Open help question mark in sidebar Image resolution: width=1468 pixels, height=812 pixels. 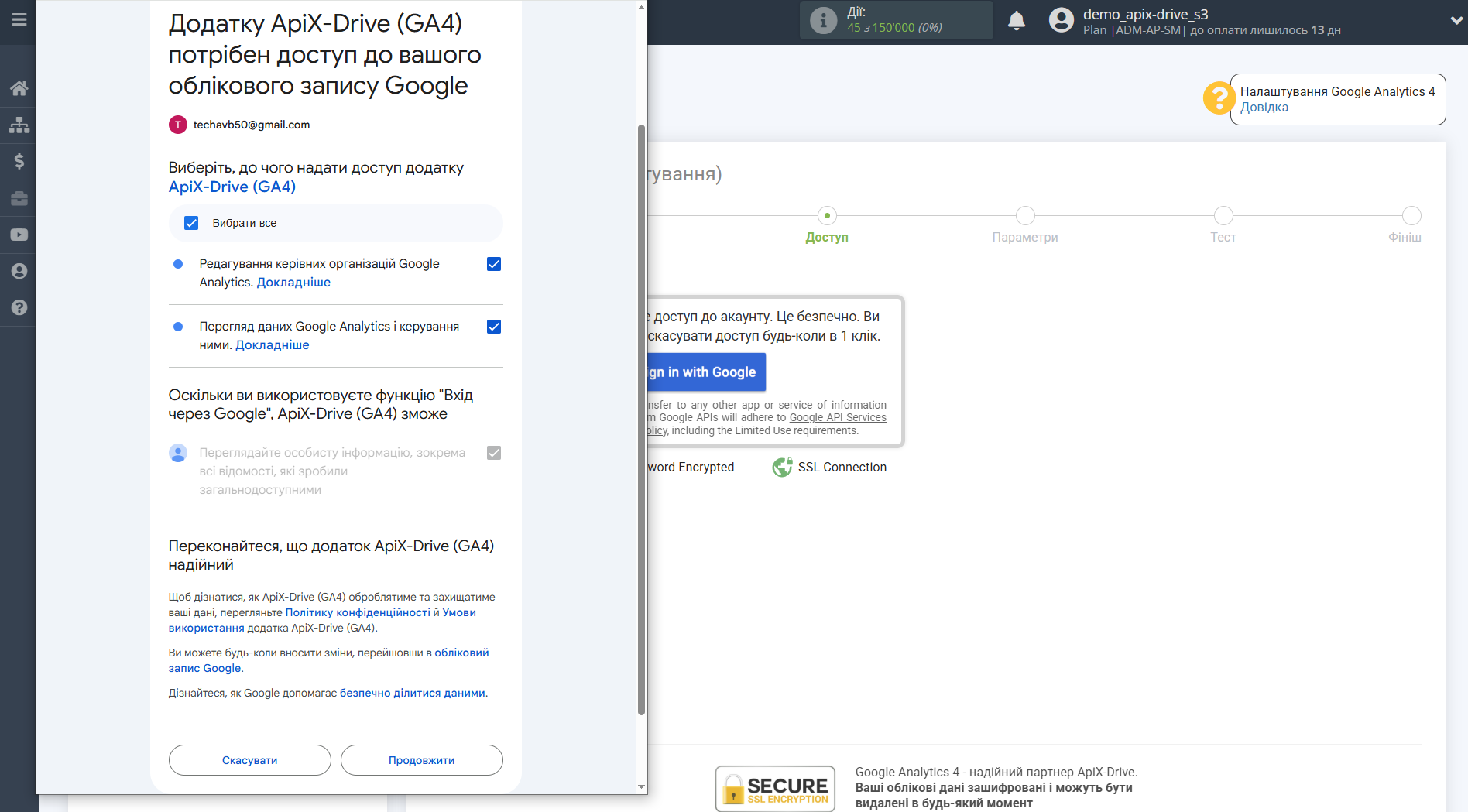19,307
